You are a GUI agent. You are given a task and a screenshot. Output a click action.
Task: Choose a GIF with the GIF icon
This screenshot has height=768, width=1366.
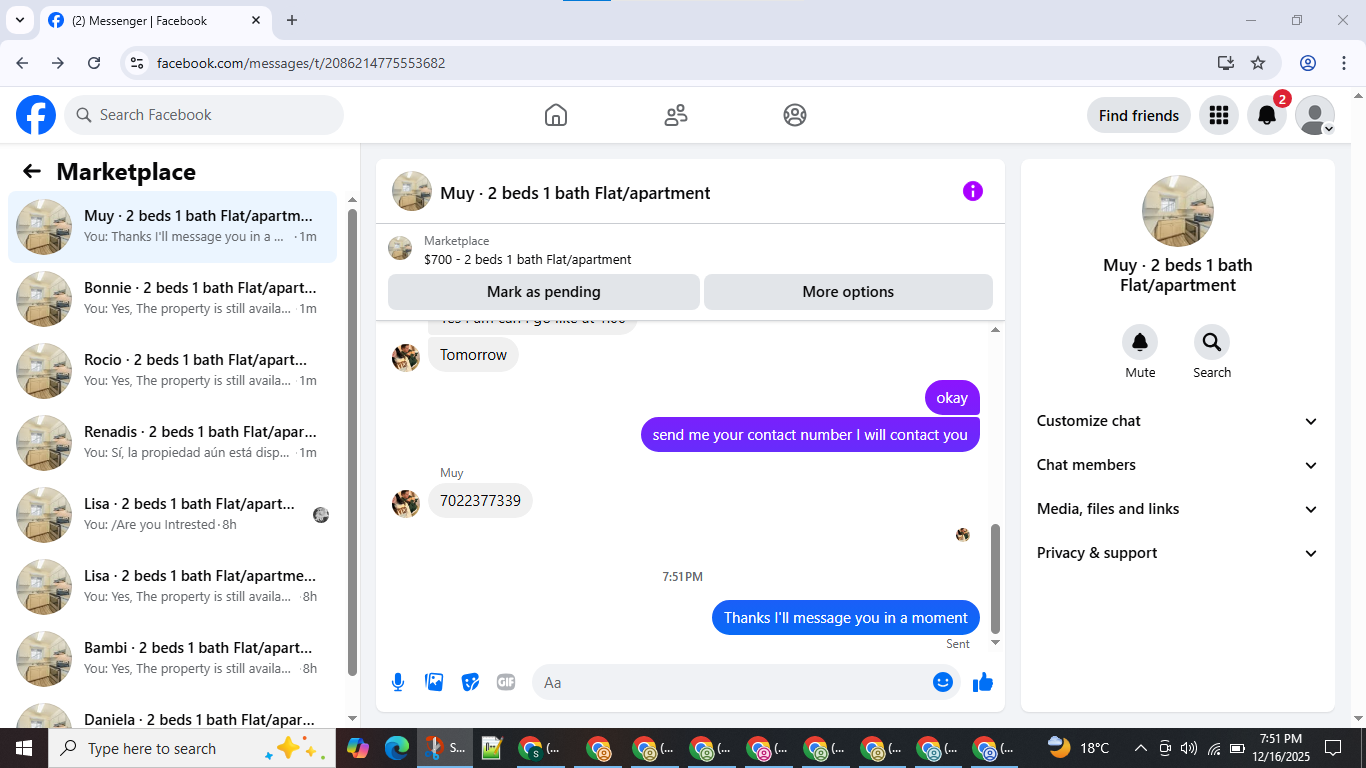[x=506, y=682]
